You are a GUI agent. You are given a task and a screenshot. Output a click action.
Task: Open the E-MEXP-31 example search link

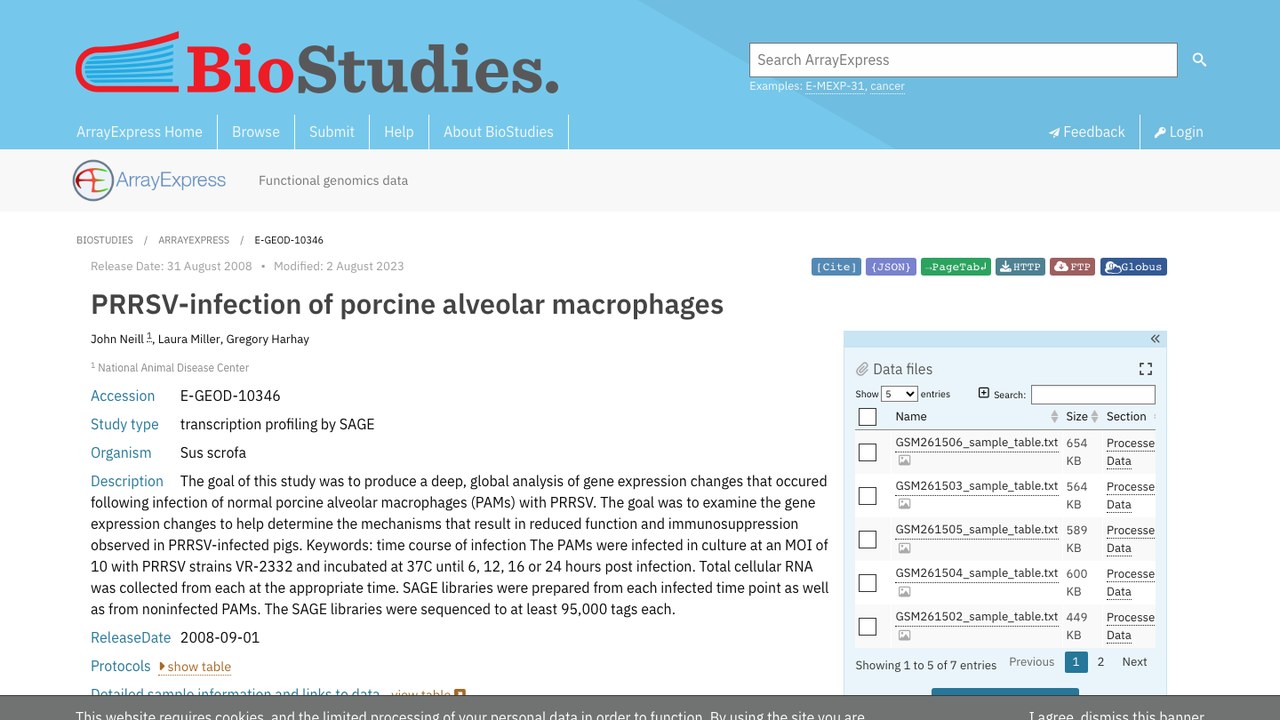pos(835,86)
